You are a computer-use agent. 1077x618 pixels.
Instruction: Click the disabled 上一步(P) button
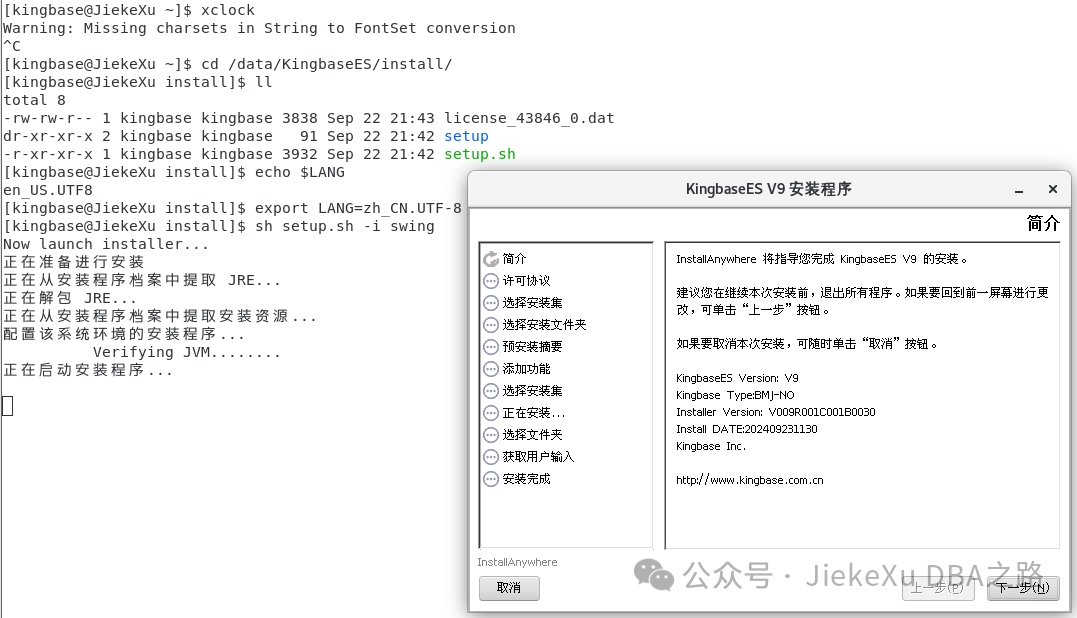tap(937, 588)
